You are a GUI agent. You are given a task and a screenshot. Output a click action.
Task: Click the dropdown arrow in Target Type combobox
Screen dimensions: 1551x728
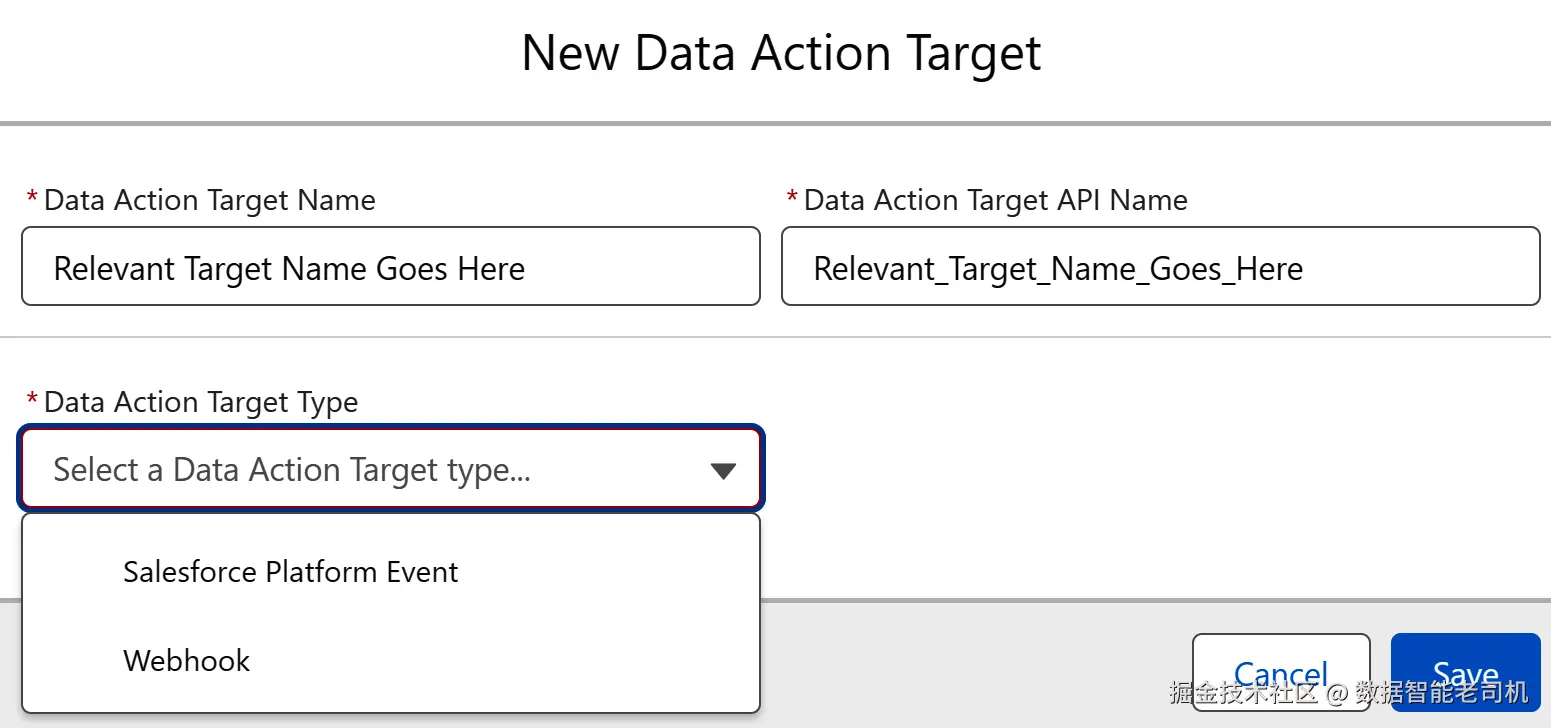[722, 471]
